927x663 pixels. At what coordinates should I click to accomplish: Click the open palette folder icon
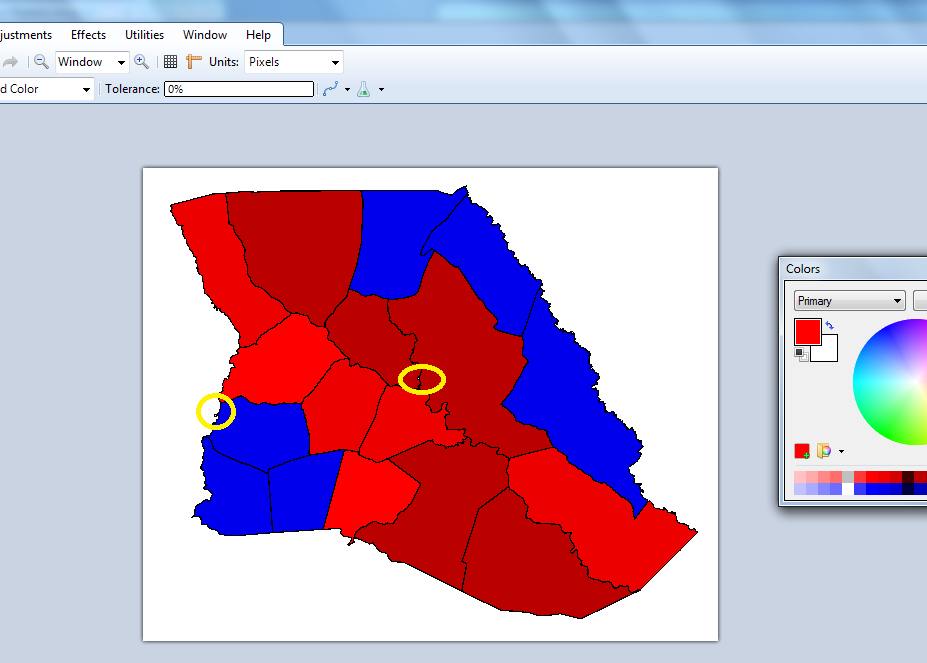(824, 451)
